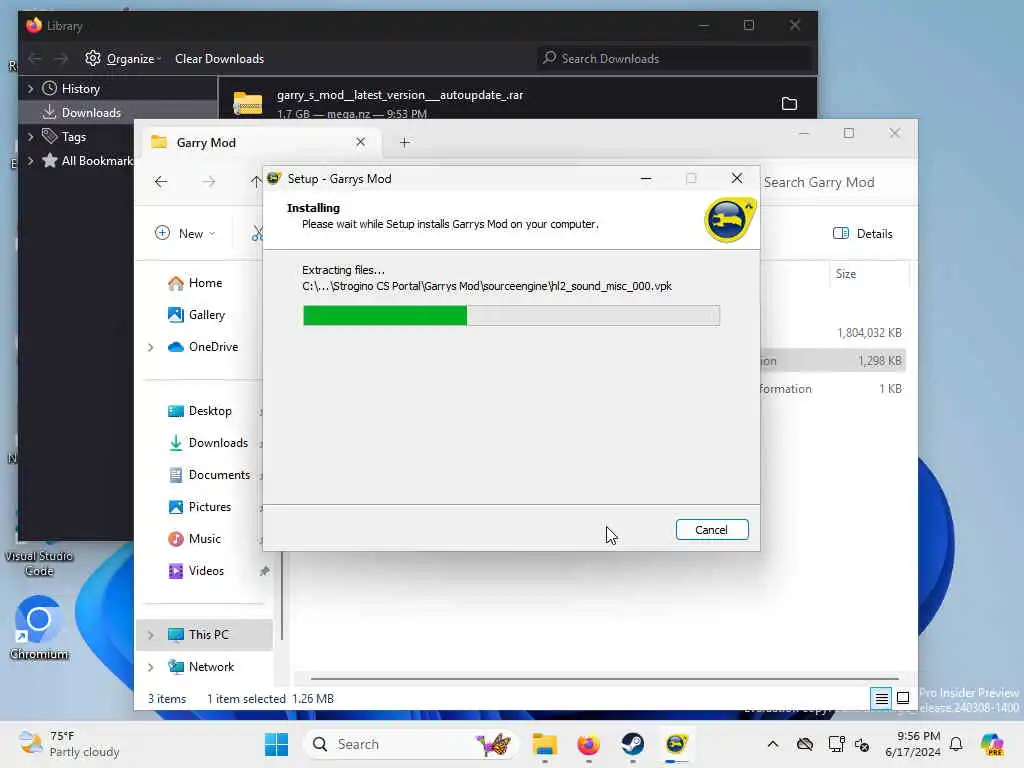Expand the OneDrive node

151,347
